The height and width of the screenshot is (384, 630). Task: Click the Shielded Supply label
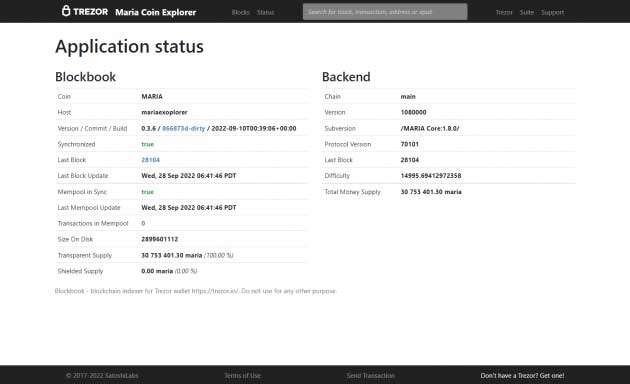pyautogui.click(x=80, y=271)
